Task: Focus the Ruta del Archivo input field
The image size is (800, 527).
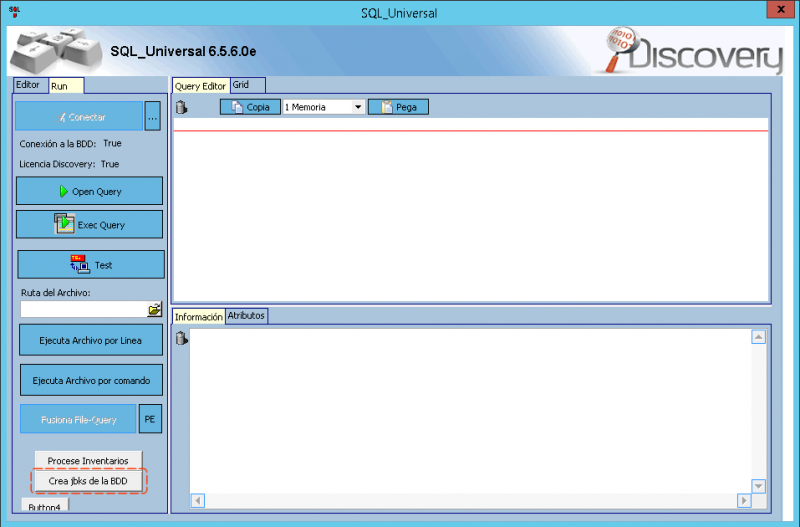Action: point(84,309)
